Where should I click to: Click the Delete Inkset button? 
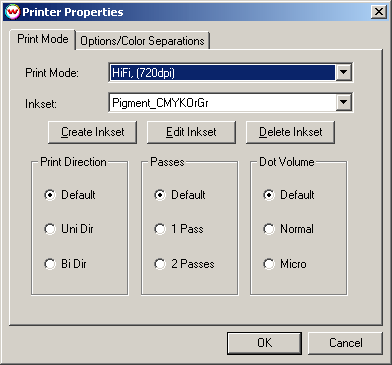pyautogui.click(x=290, y=132)
